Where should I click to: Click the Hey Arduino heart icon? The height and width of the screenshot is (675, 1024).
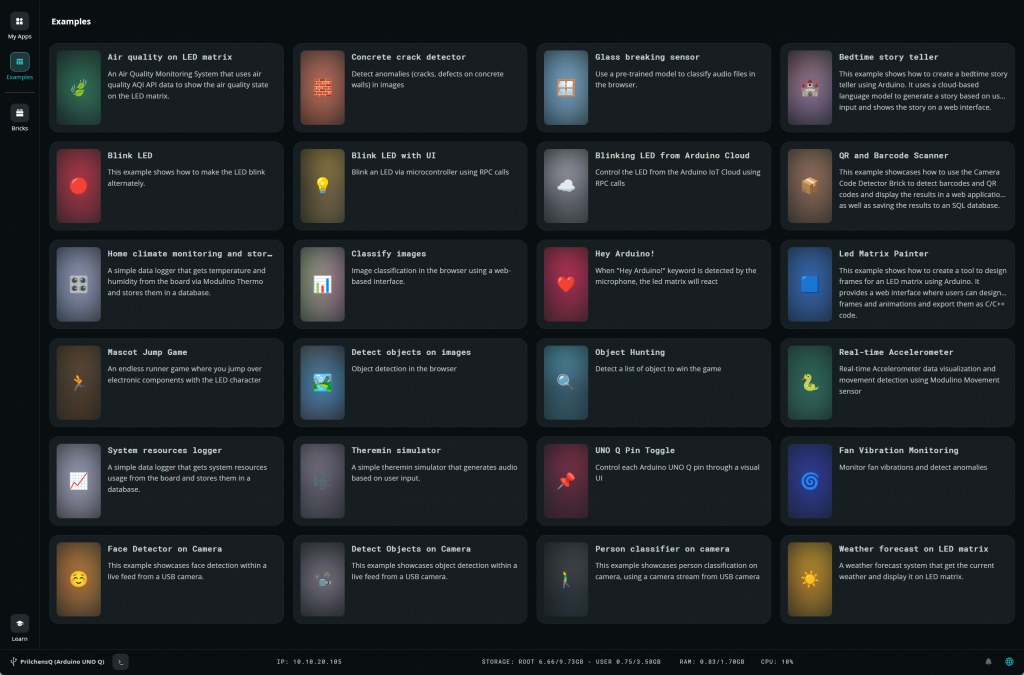566,284
